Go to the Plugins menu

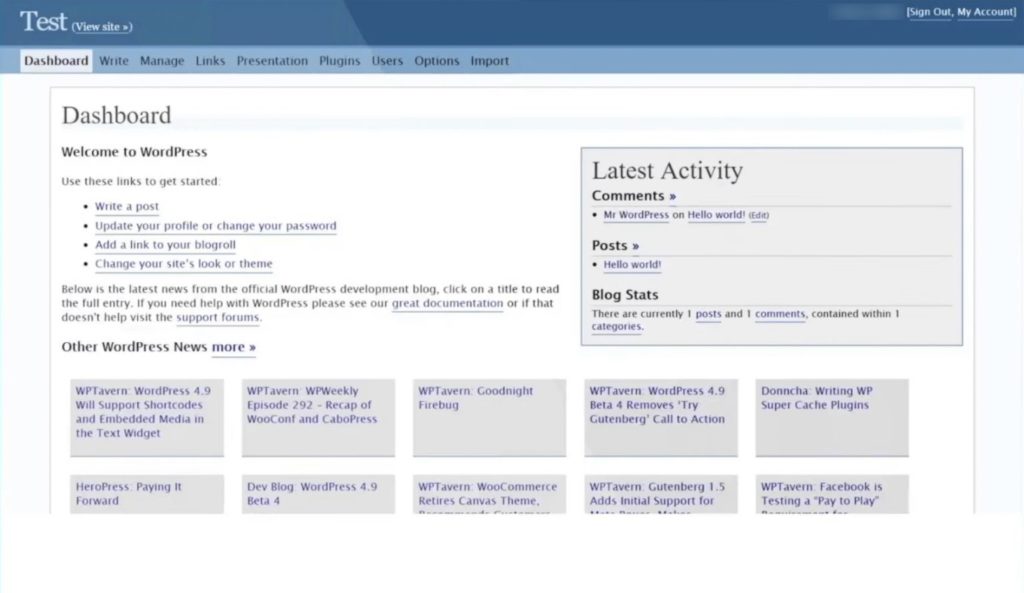(340, 61)
